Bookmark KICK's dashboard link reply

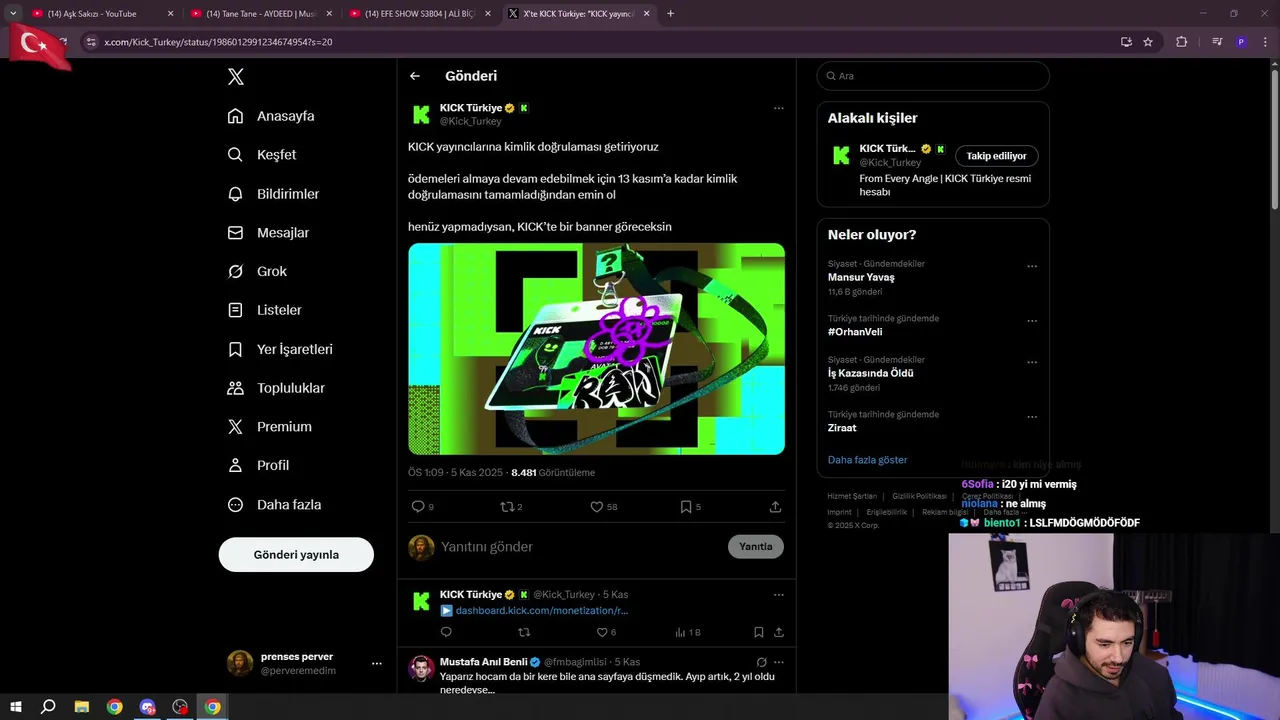point(759,632)
